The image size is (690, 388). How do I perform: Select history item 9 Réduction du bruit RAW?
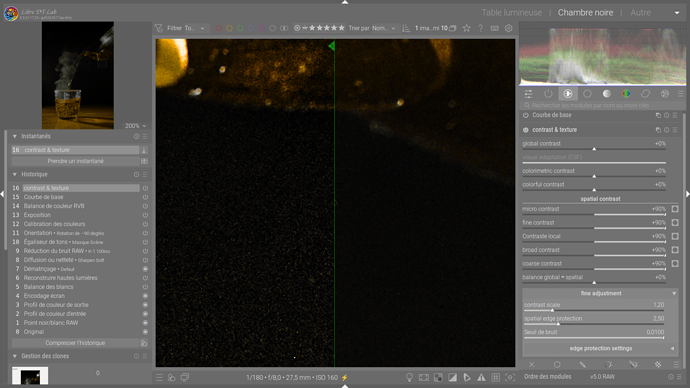tap(75, 251)
